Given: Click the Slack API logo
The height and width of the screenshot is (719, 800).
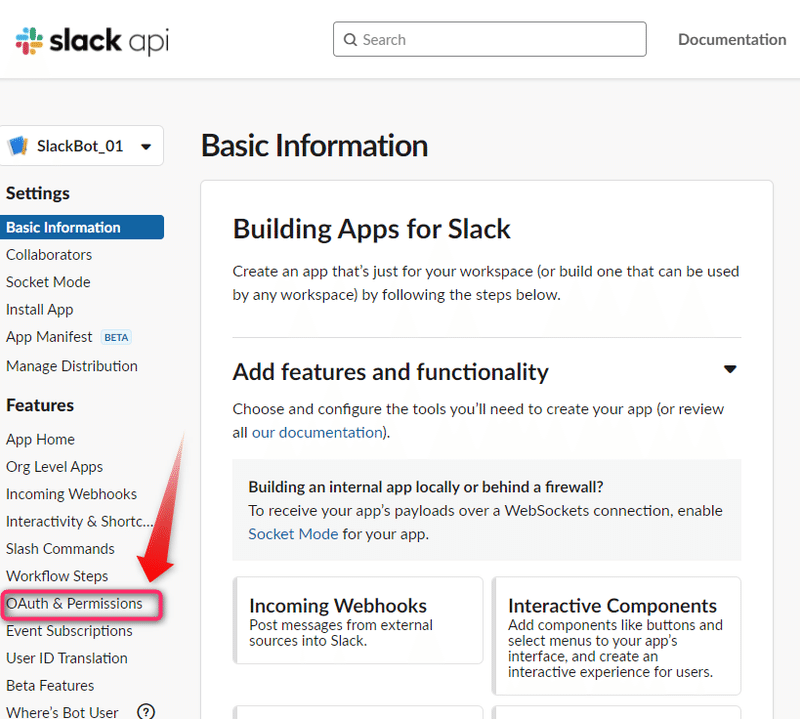Looking at the screenshot, I should click(92, 41).
